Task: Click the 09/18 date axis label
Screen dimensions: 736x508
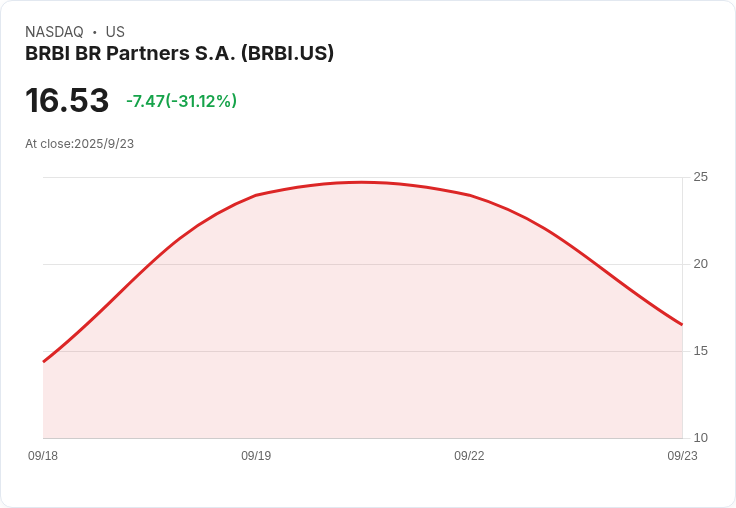Action: click(x=43, y=455)
